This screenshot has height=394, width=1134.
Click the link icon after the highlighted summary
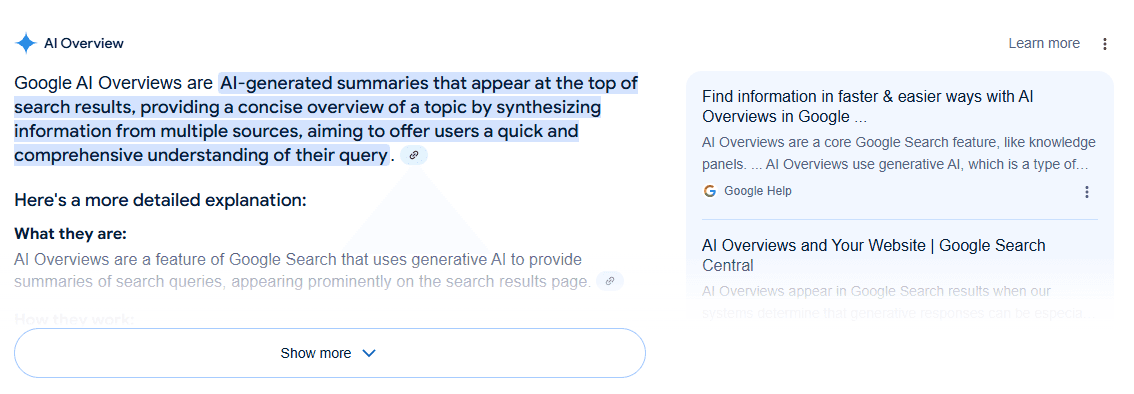click(414, 155)
